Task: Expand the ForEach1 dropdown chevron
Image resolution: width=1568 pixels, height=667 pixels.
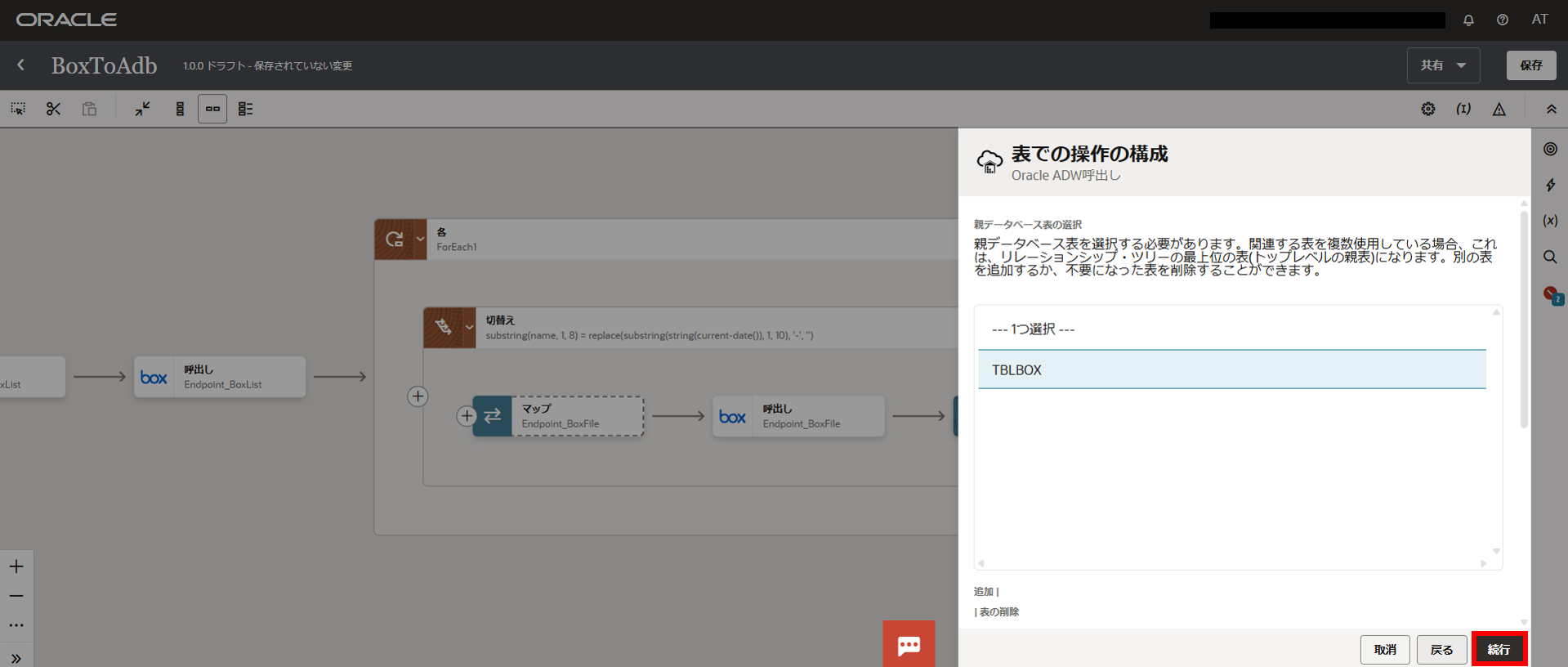Action: pyautogui.click(x=420, y=239)
